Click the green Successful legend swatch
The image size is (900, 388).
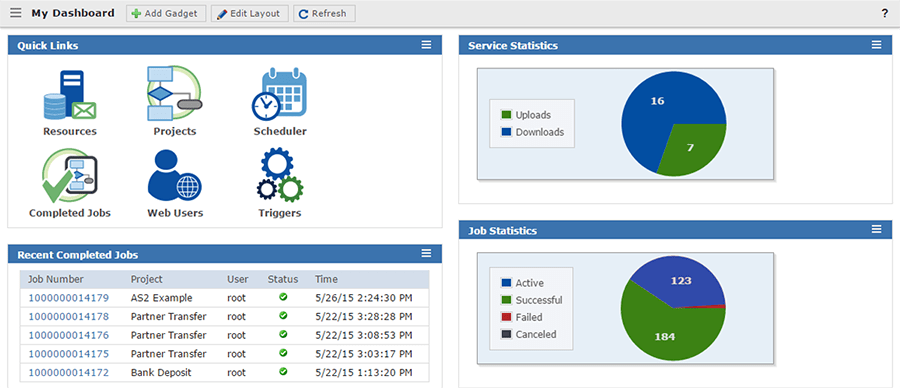506,300
